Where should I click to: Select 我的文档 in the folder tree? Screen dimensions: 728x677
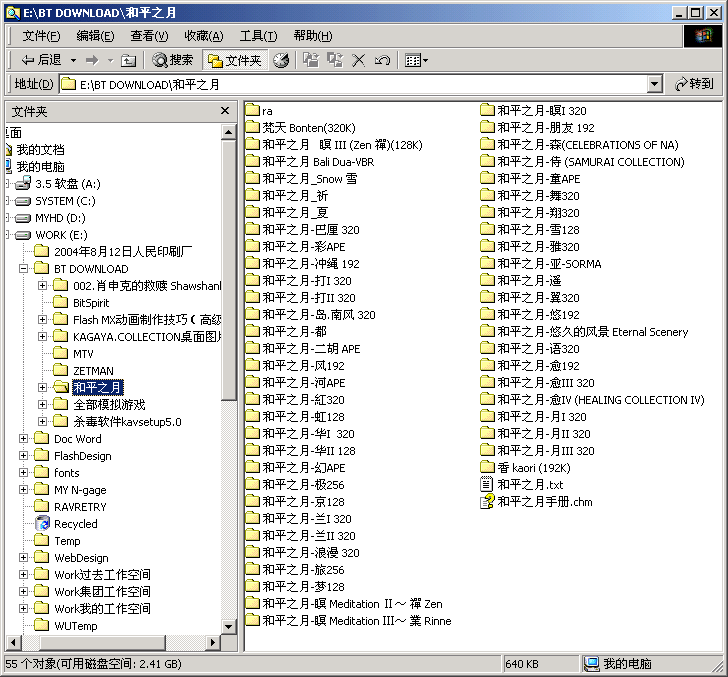[x=40, y=150]
